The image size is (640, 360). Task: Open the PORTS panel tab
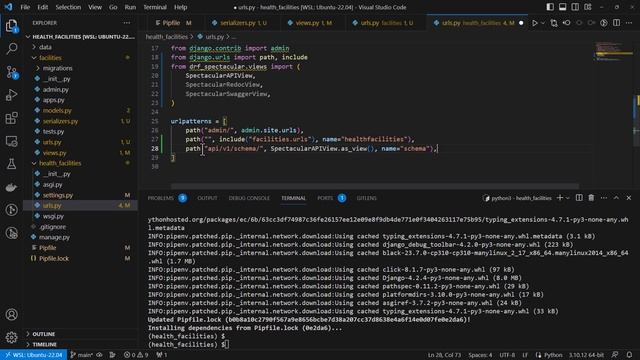[x=325, y=198]
